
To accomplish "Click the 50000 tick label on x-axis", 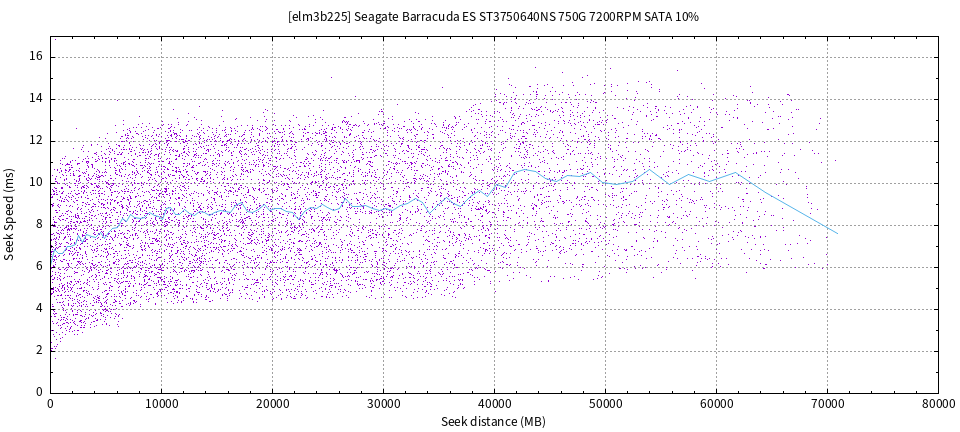I will tap(605, 404).
